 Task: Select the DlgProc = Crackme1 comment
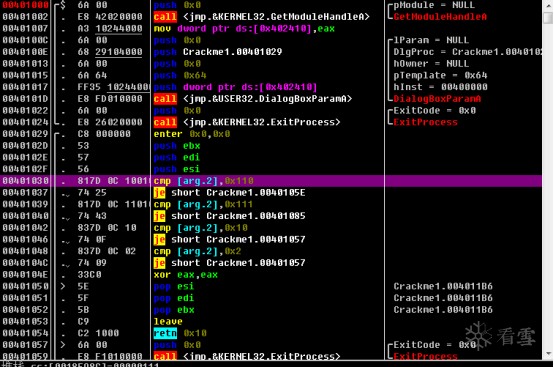click(467, 52)
